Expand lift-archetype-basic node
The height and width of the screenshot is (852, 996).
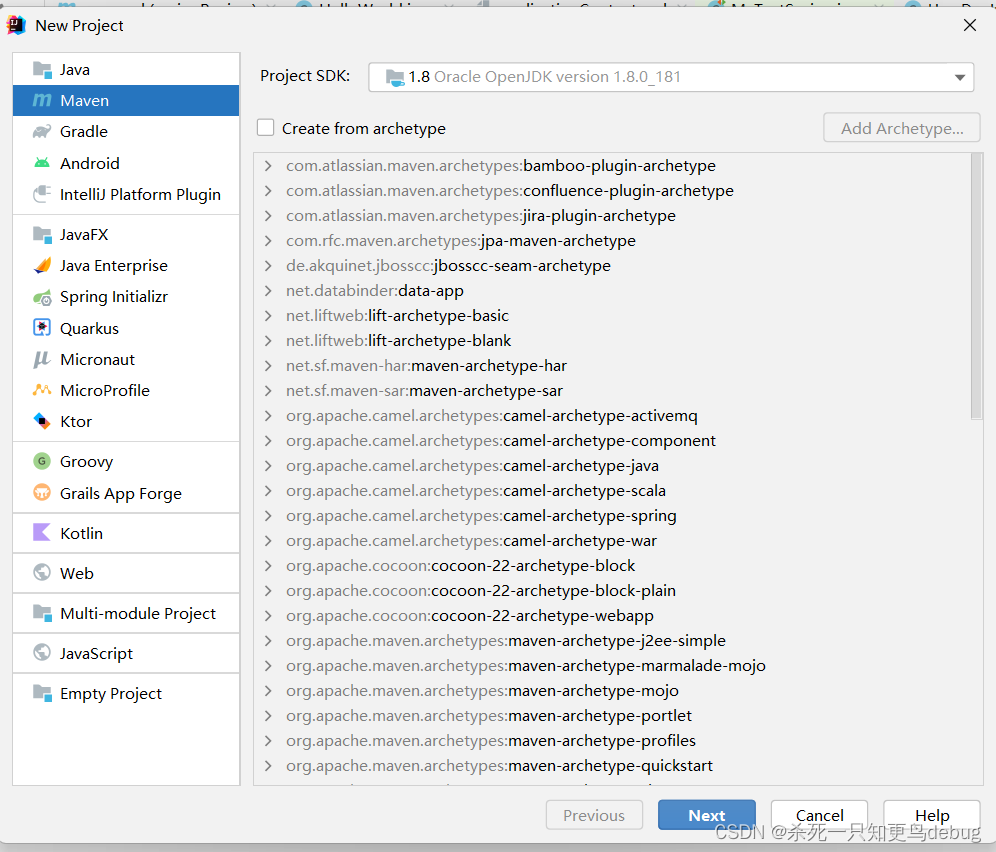pyautogui.click(x=268, y=316)
